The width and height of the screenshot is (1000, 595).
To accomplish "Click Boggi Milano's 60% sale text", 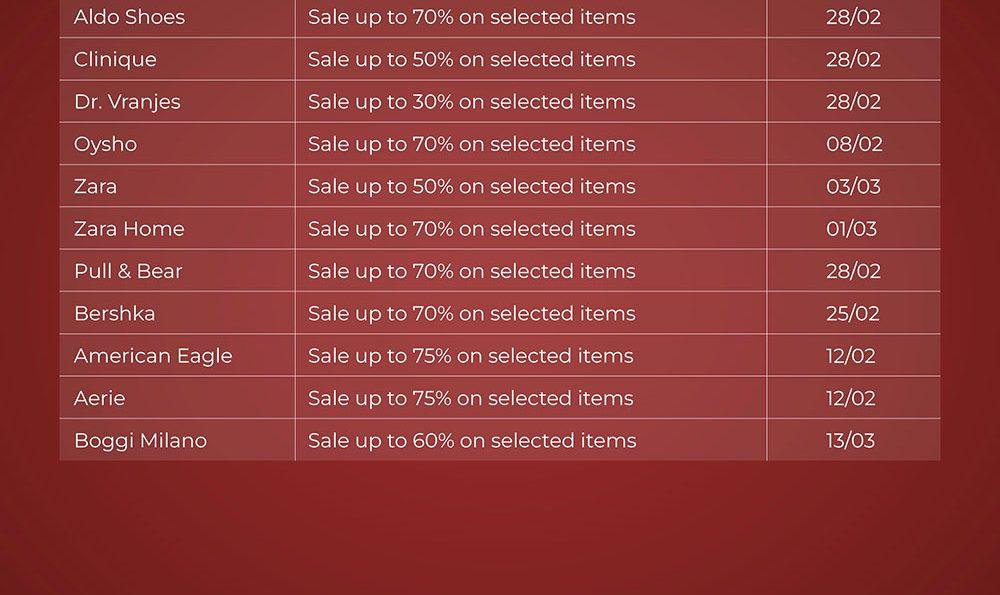I will click(x=471, y=440).
